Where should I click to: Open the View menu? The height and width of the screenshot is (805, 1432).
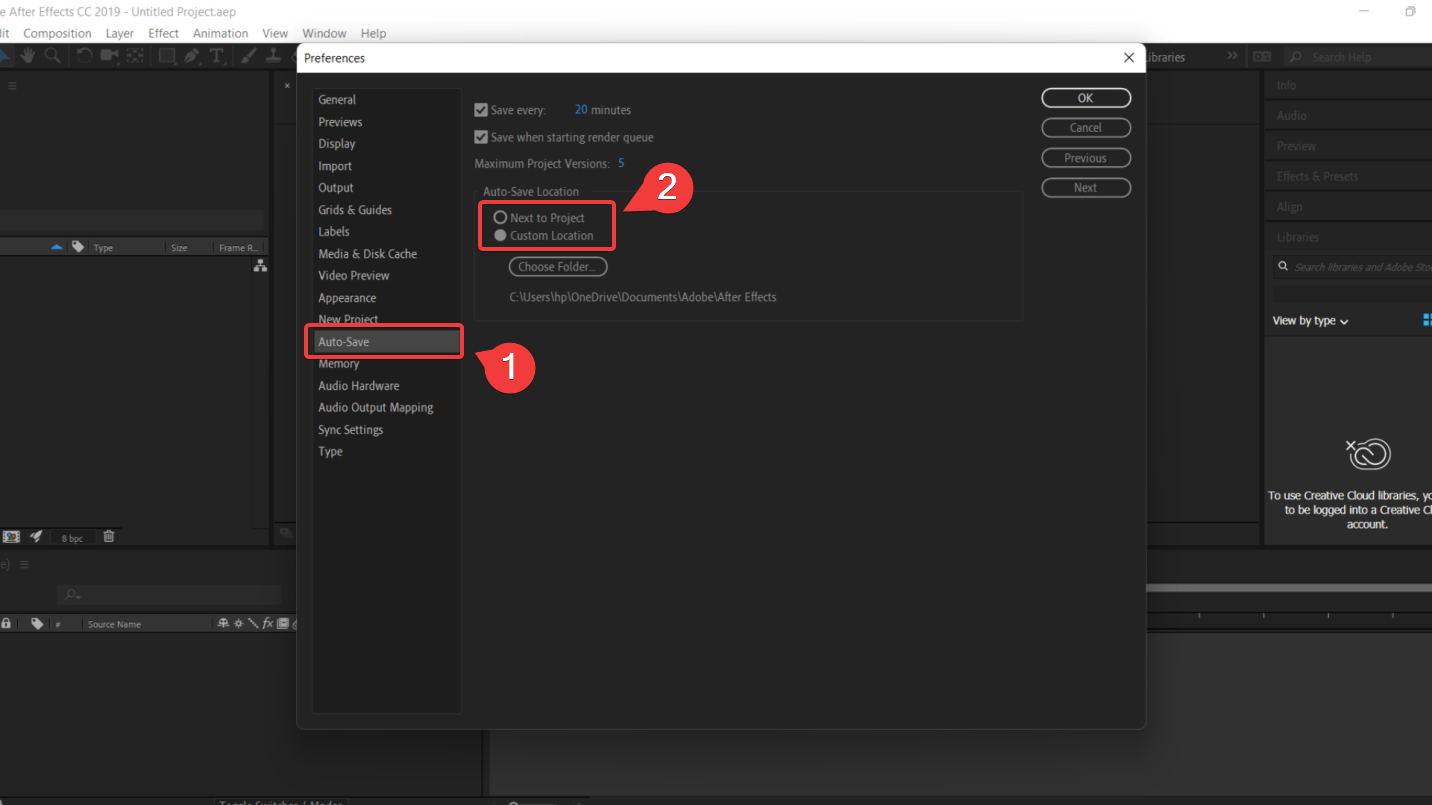coord(275,33)
